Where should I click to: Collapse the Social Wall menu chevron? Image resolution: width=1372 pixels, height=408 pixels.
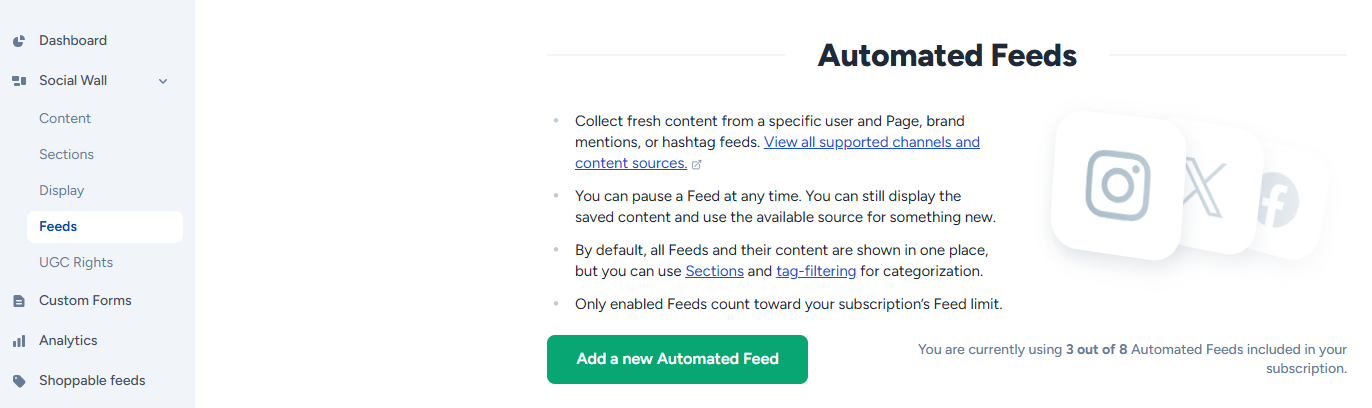pos(163,81)
